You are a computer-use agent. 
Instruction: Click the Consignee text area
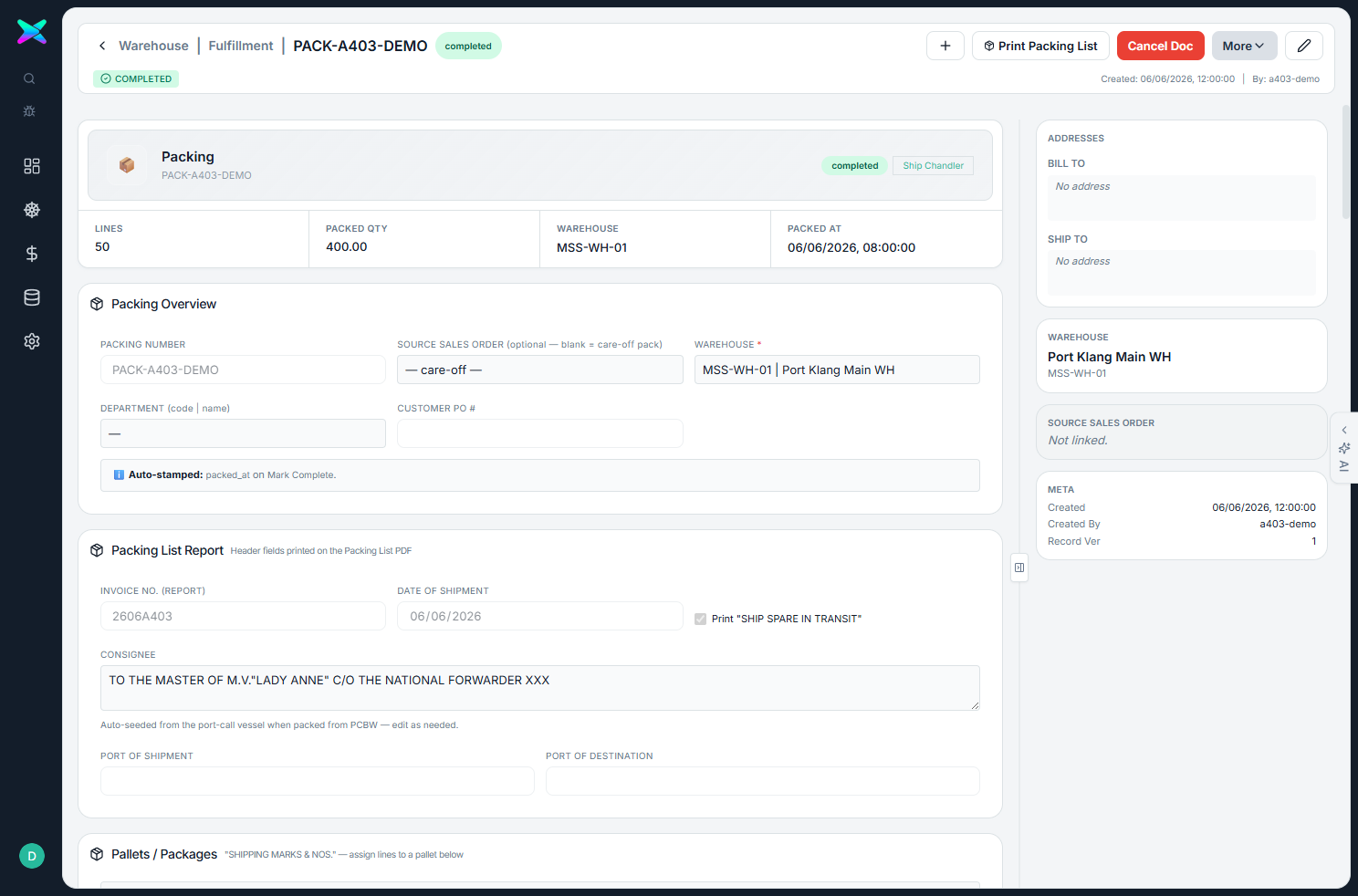click(x=539, y=688)
